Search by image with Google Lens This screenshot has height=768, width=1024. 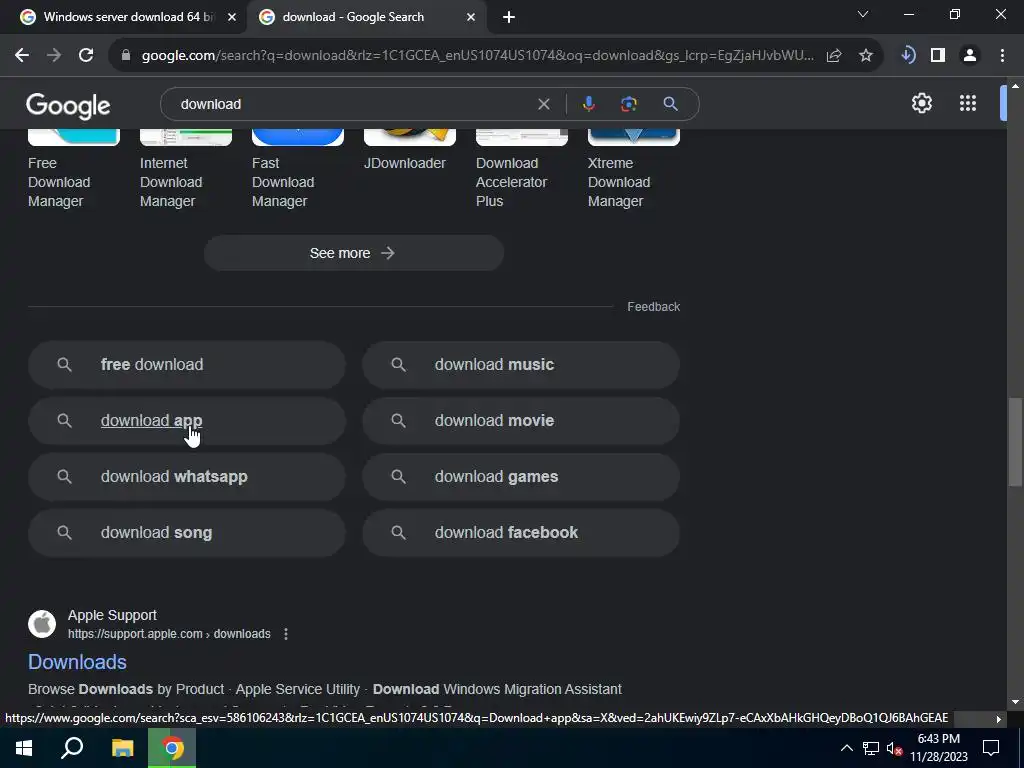pyautogui.click(x=628, y=104)
